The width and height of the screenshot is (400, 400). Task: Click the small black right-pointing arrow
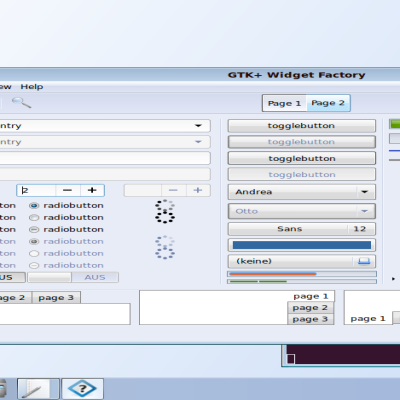click(393, 279)
